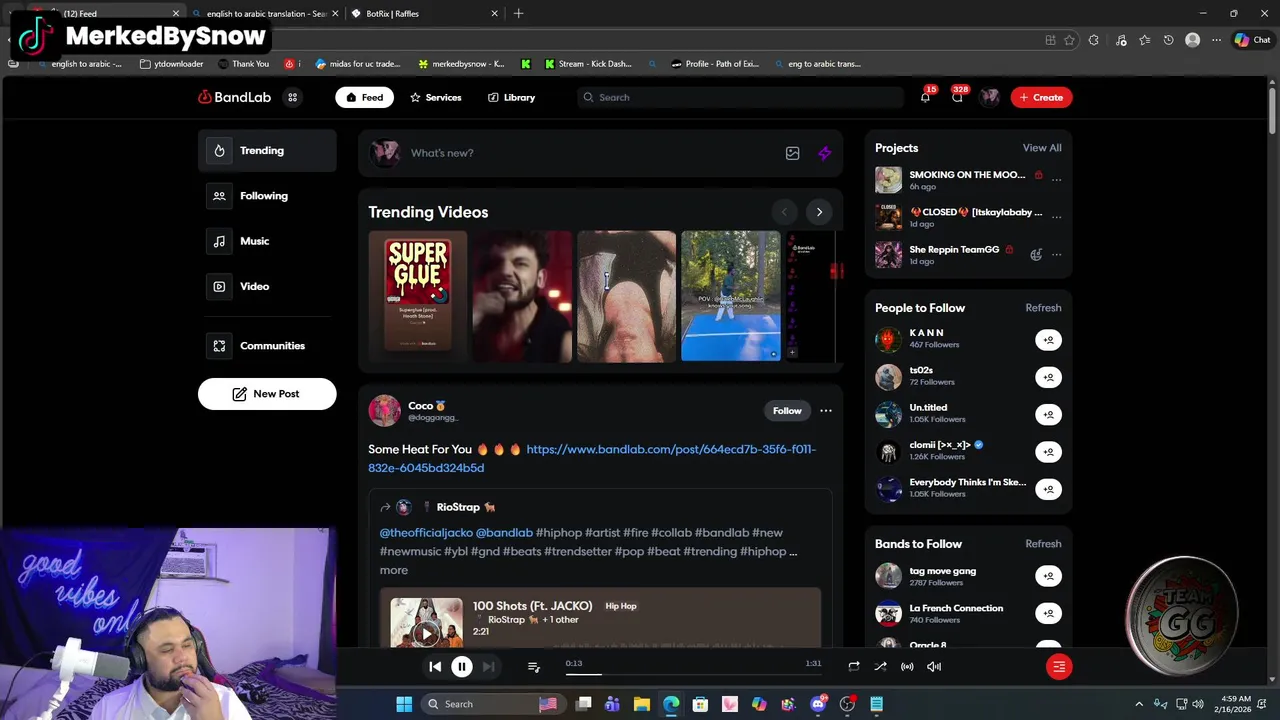
Task: Open the bandlab.com post link in Coco's post
Action: point(592,458)
